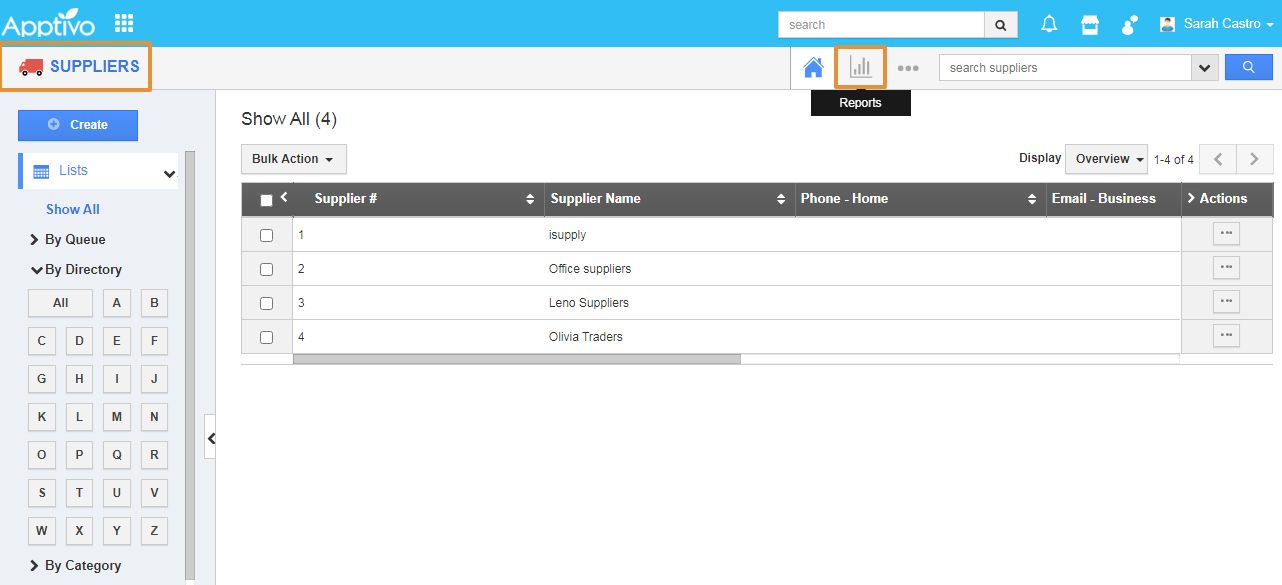Click into the search suppliers field
This screenshot has height=585, width=1282.
1065,68
